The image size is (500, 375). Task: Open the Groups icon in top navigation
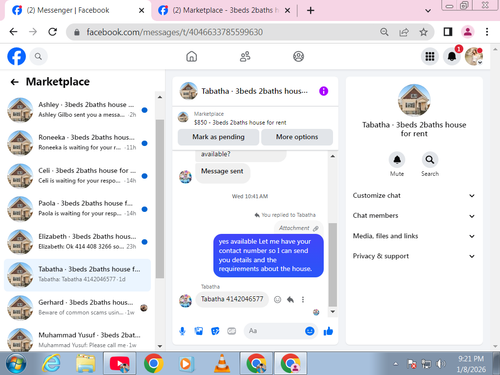click(298, 56)
